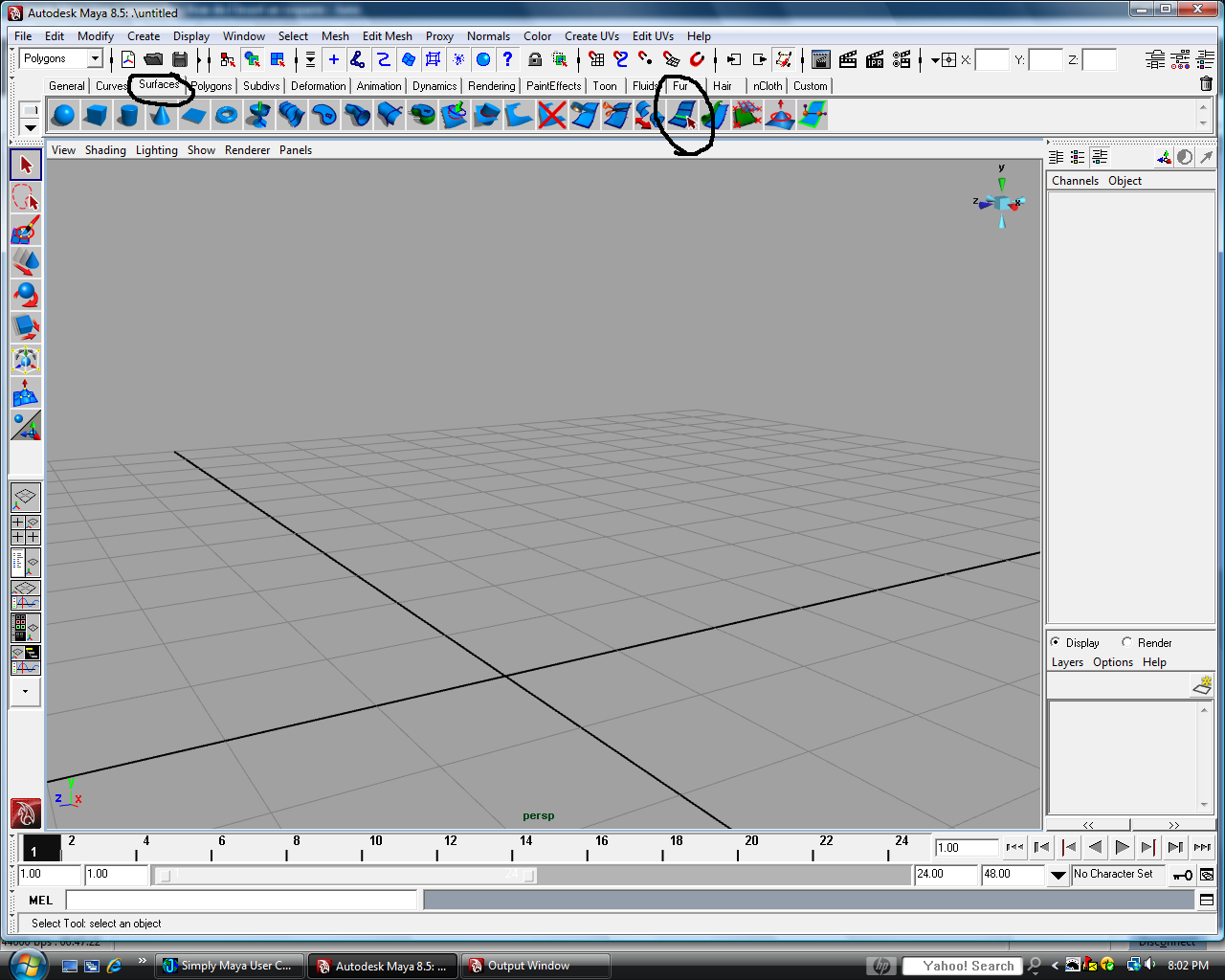Activate the Paint Selection tool
The width and height of the screenshot is (1225, 980).
point(26,231)
